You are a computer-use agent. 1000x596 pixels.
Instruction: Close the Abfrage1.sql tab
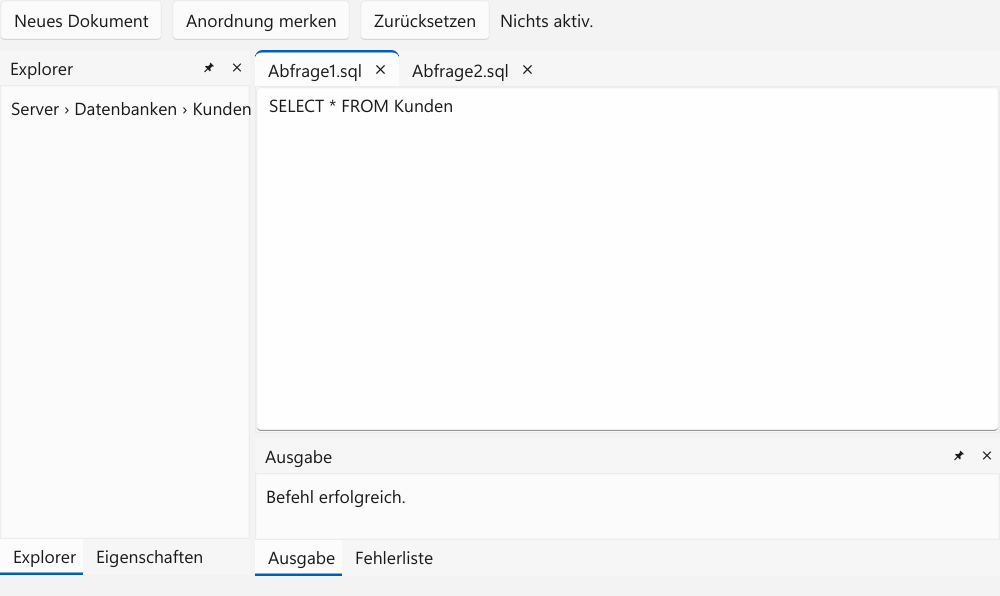381,70
